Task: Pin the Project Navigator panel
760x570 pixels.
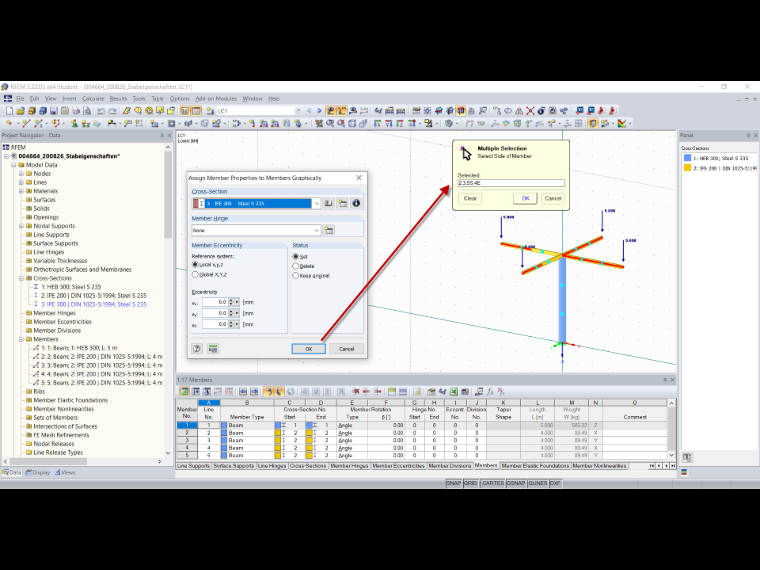Action: tap(162, 136)
